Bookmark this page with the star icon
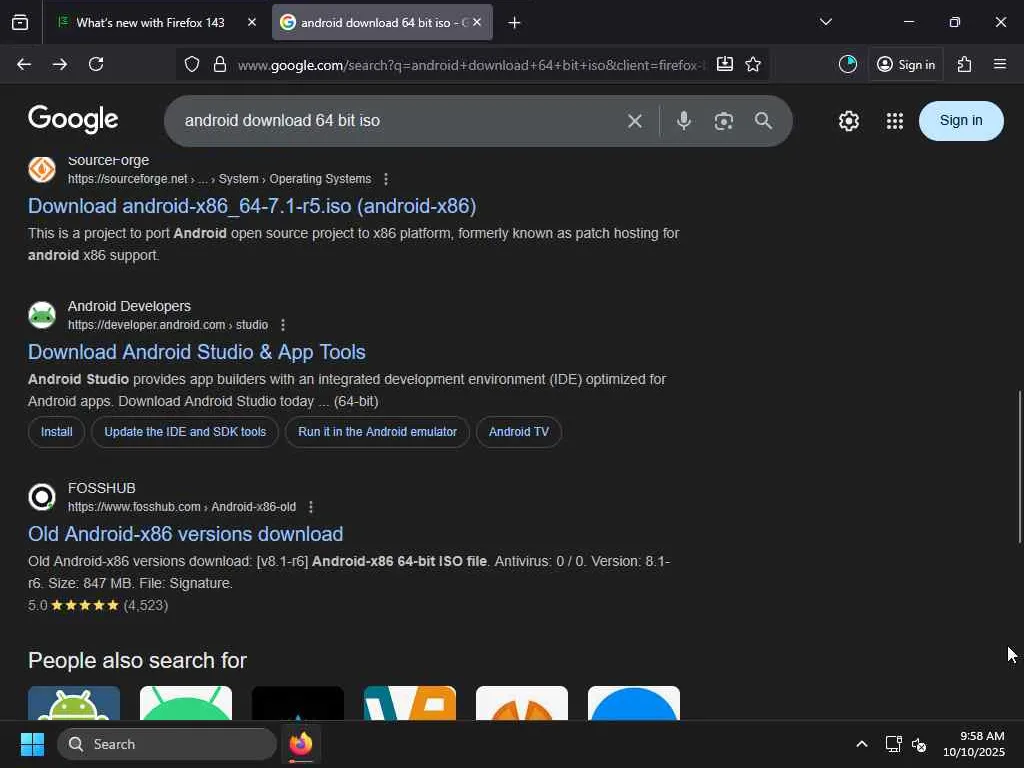This screenshot has width=1024, height=768. pos(753,64)
